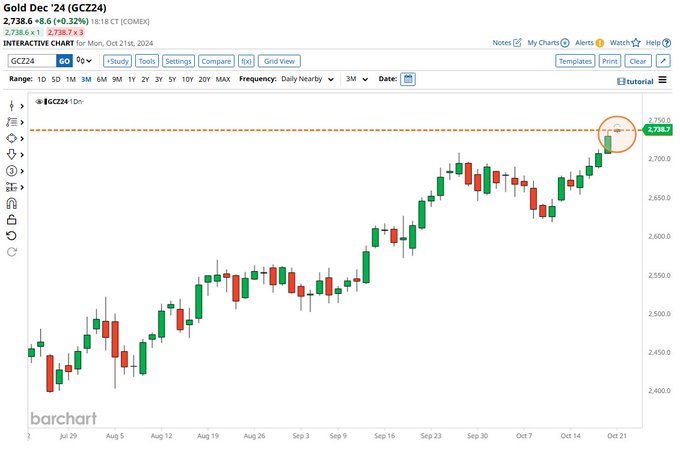This screenshot has width=680, height=452.
Task: Open the trend line drawing tools
Action: [x=12, y=122]
